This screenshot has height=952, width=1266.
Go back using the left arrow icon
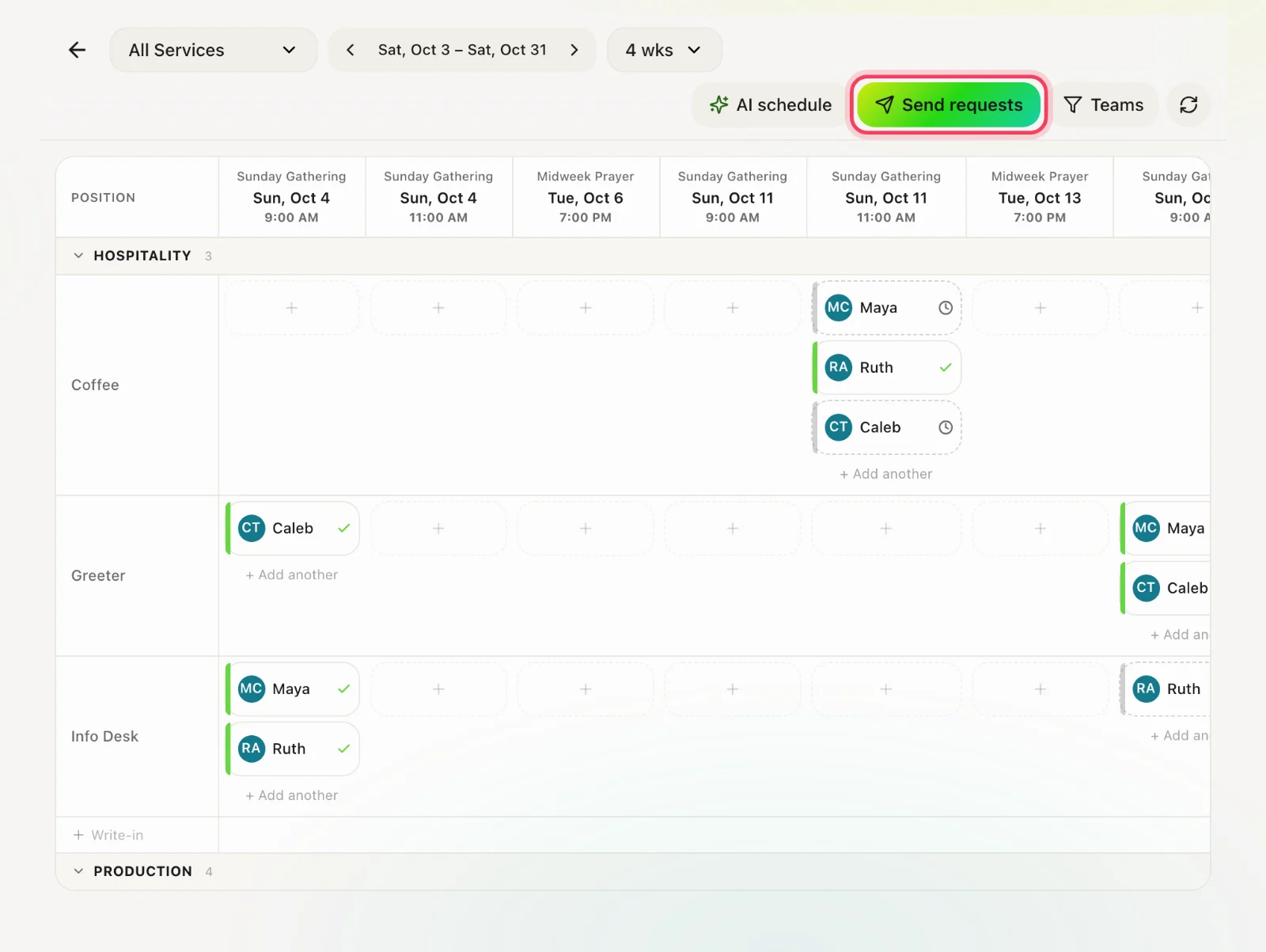point(77,50)
